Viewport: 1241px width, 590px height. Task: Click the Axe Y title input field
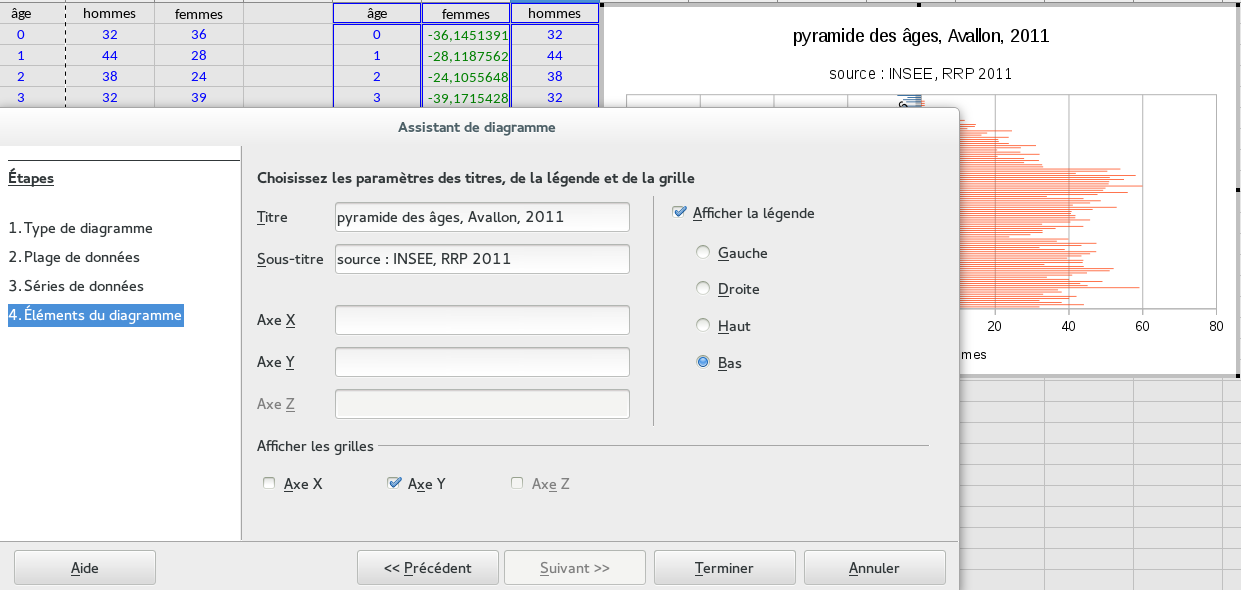click(482, 362)
